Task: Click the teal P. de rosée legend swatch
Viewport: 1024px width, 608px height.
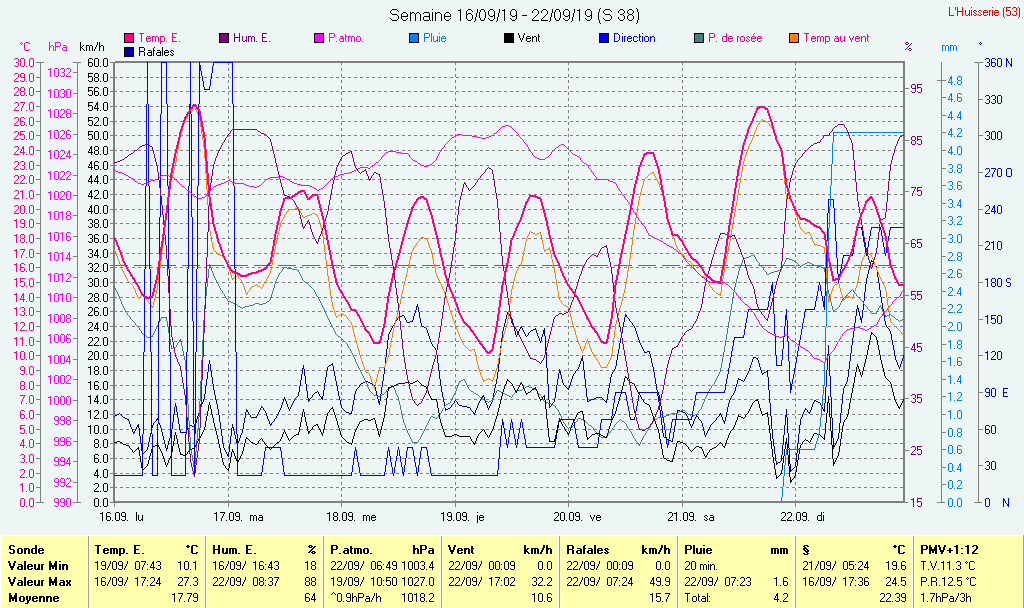Action: coord(699,39)
